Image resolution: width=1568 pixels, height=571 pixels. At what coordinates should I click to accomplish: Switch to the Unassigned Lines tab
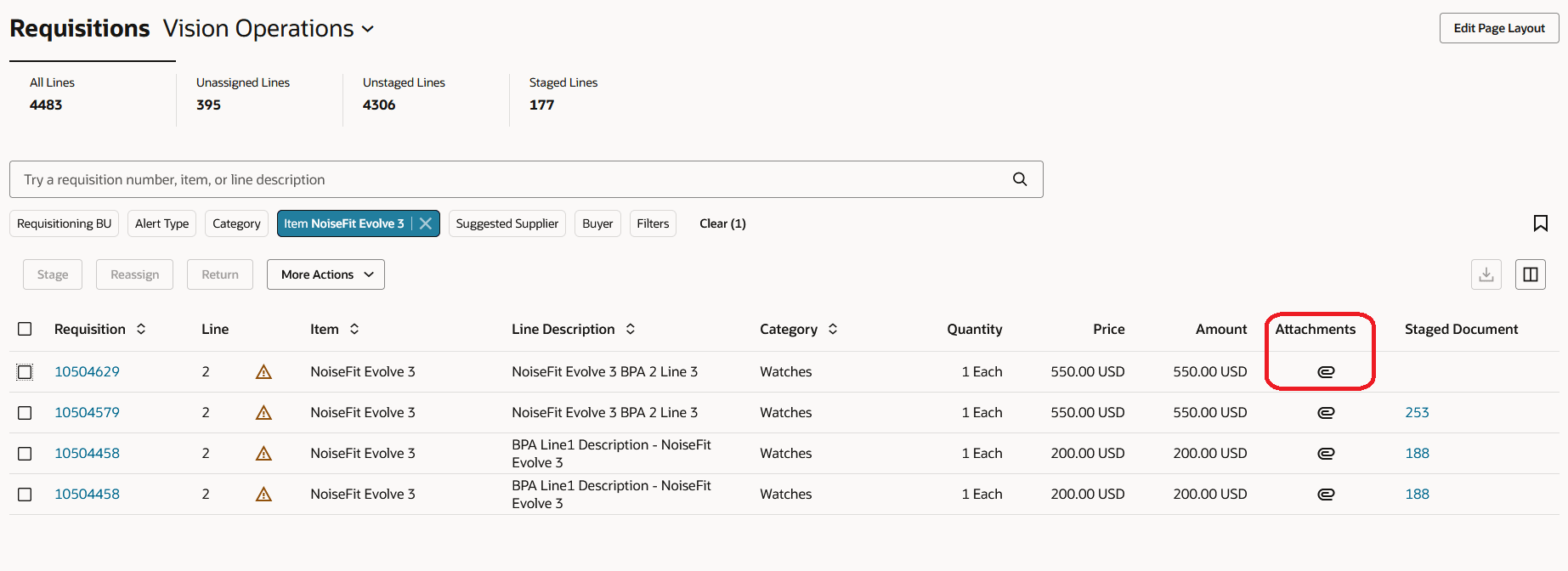point(243,93)
